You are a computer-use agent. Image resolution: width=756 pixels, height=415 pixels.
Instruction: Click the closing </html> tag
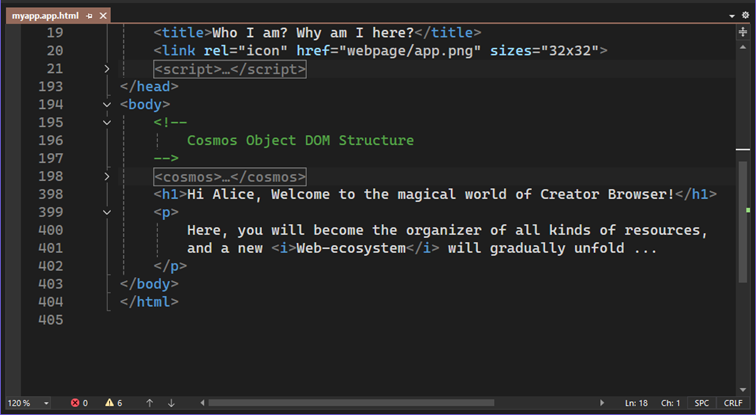[x=149, y=302]
